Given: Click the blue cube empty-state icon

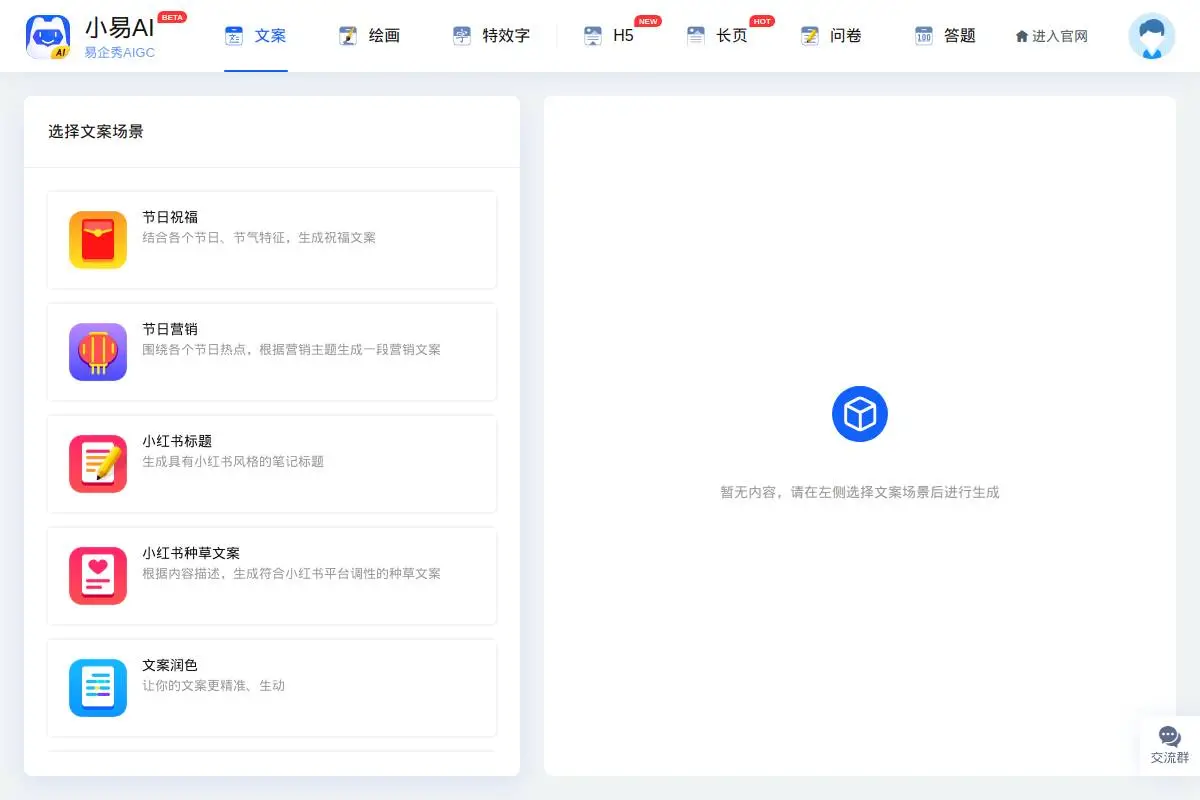Looking at the screenshot, I should 860,414.
